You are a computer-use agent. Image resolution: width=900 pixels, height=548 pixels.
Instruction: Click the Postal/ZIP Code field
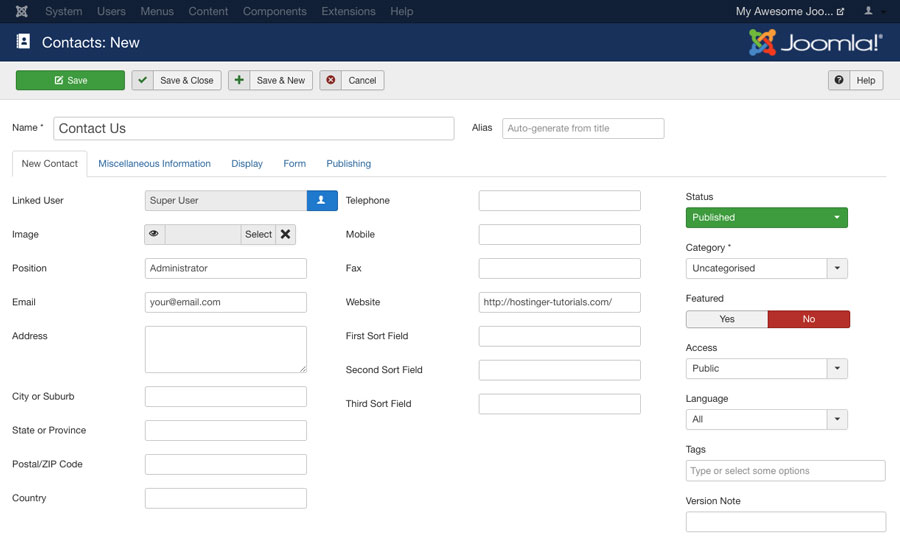pos(226,464)
